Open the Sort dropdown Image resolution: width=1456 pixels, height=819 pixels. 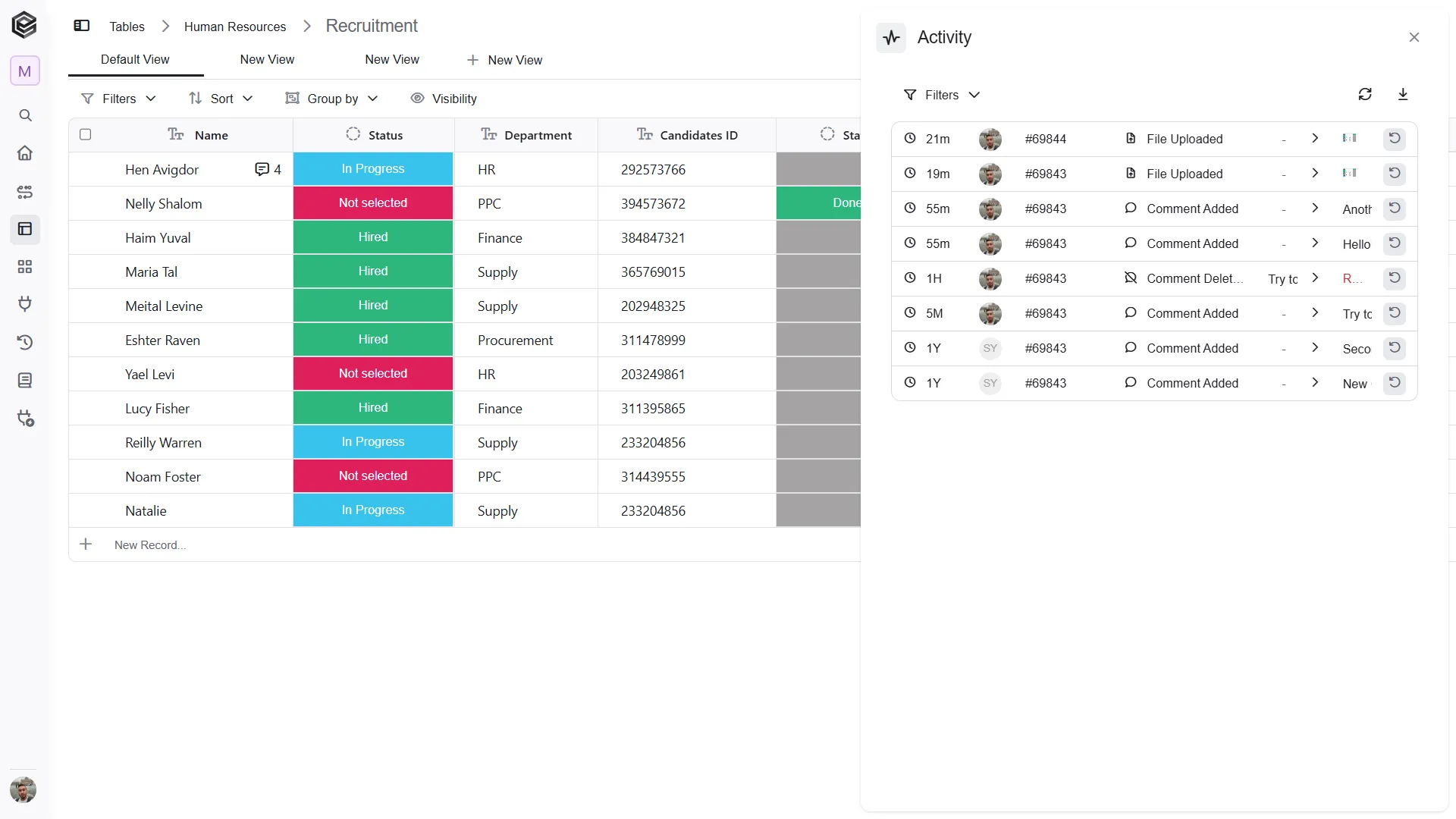pyautogui.click(x=221, y=99)
